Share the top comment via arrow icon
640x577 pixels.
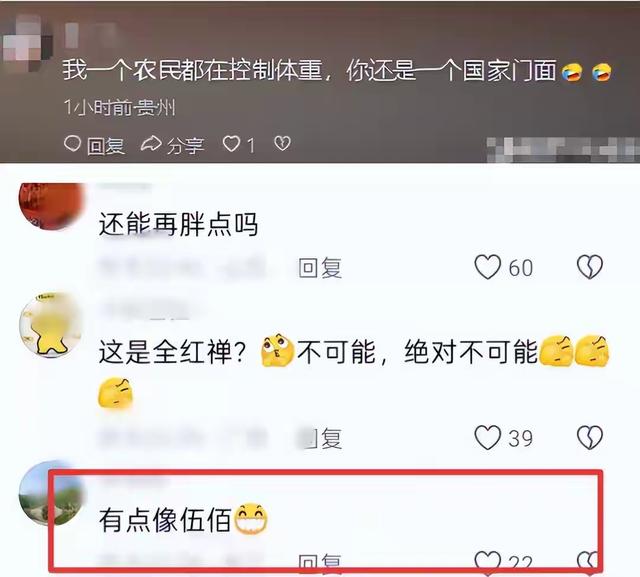click(x=151, y=144)
